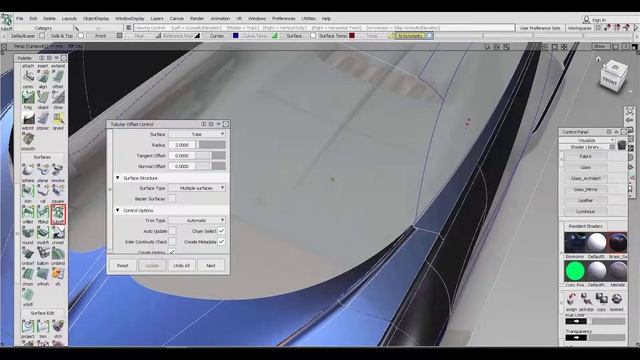Click the Undo All button
640x360 pixels.
click(x=181, y=265)
